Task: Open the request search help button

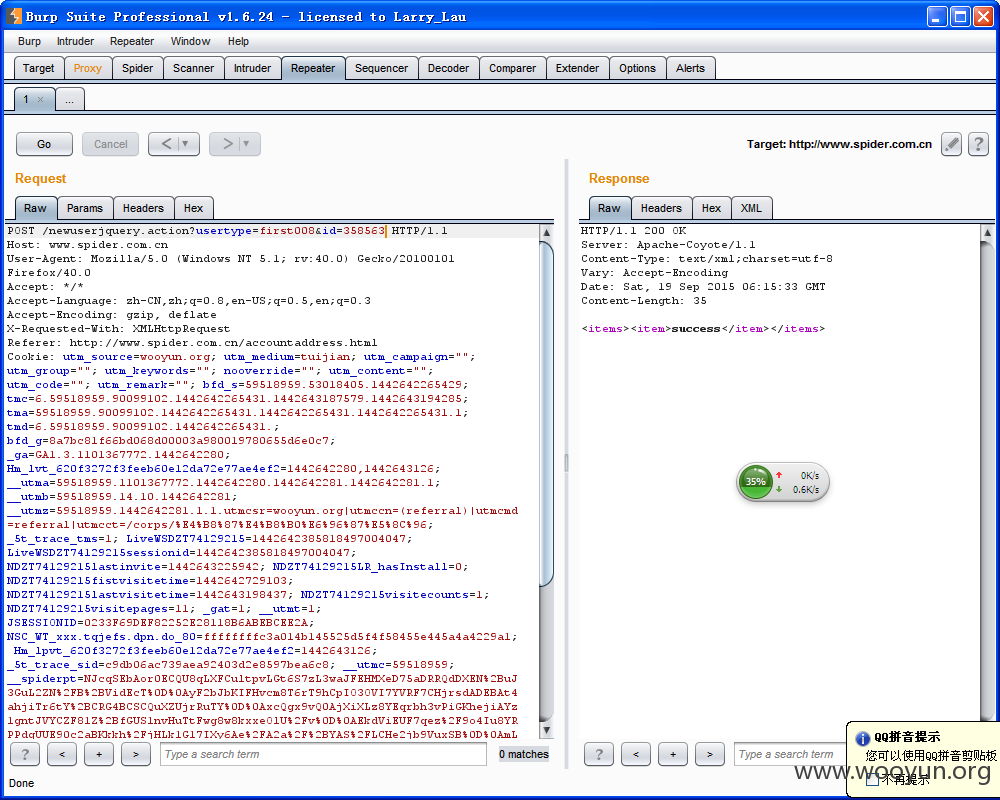Action: tap(25, 754)
